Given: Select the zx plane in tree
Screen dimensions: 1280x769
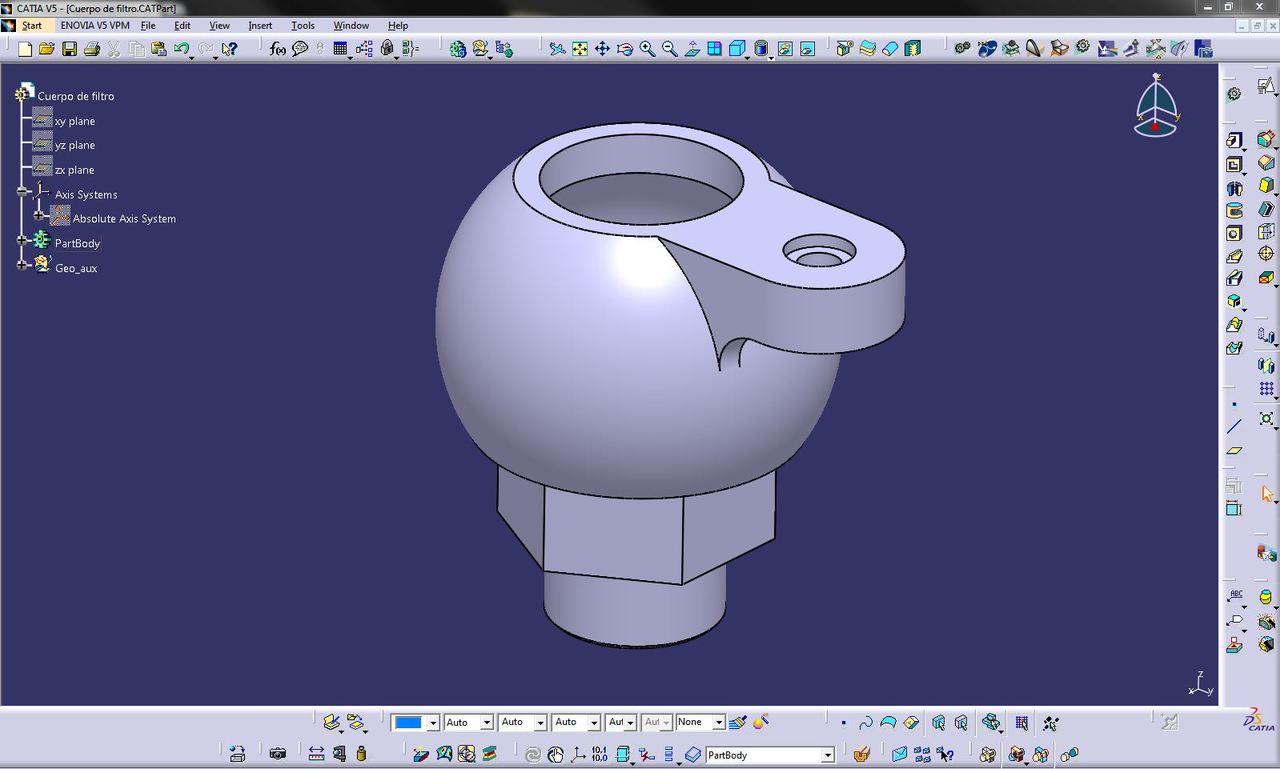Looking at the screenshot, I should pos(75,170).
